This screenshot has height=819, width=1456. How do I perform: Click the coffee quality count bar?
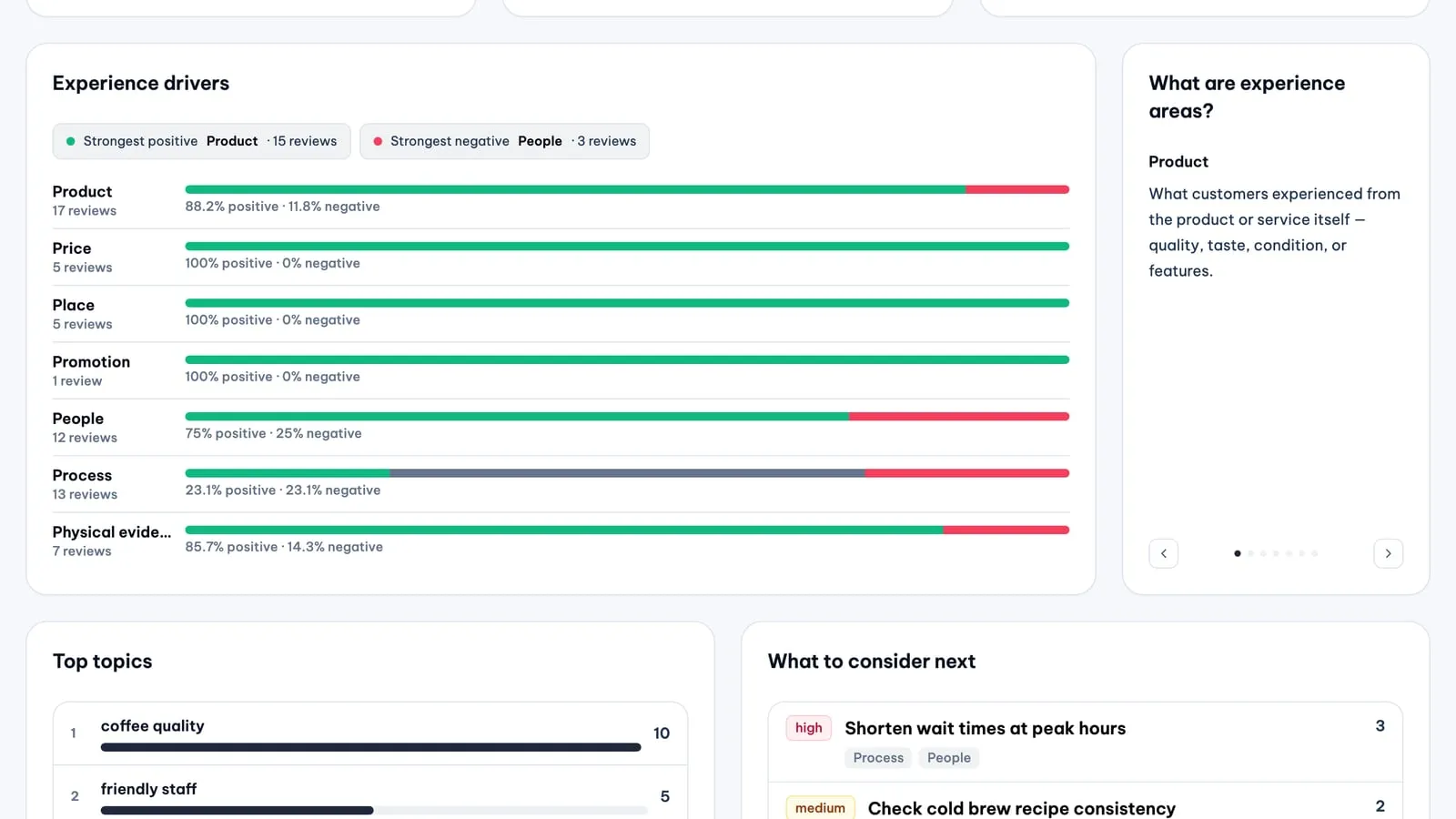[370, 747]
